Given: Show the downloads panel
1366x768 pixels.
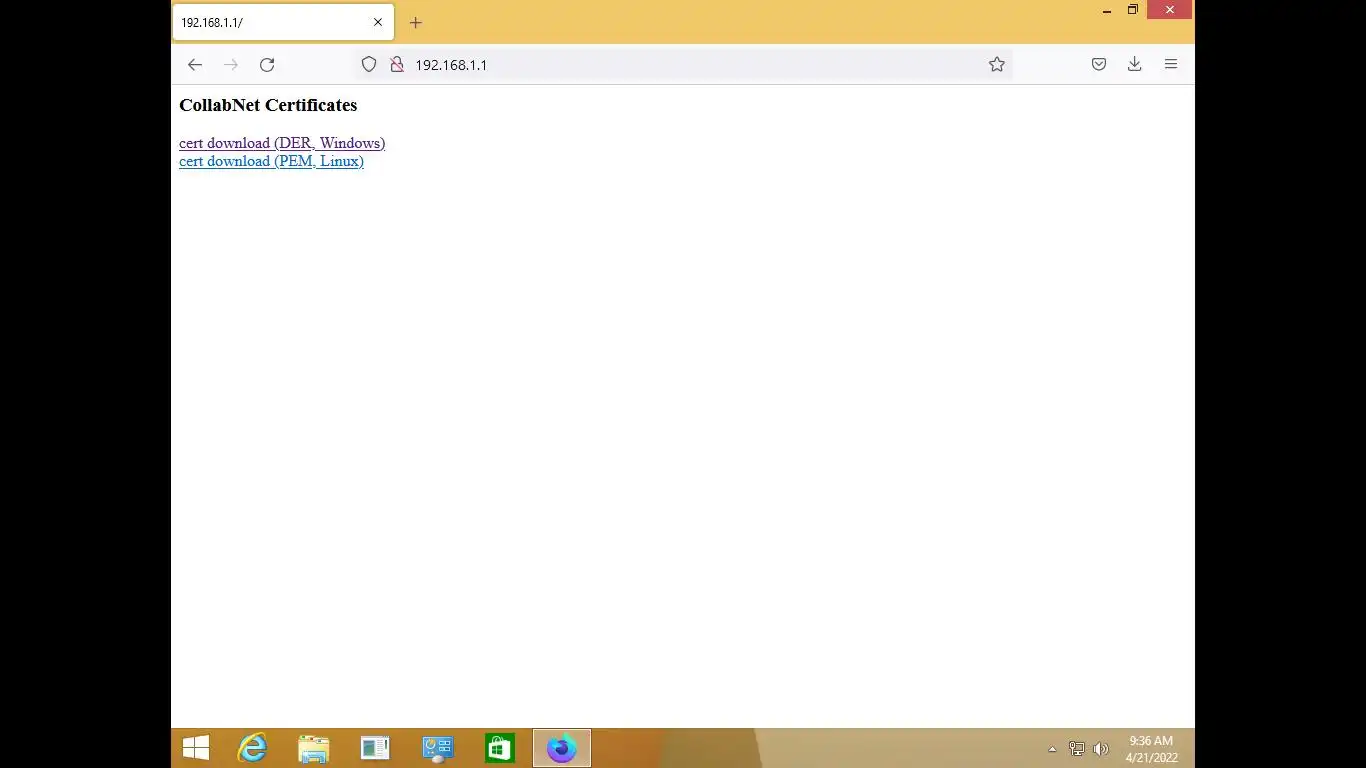Looking at the screenshot, I should tap(1135, 64).
